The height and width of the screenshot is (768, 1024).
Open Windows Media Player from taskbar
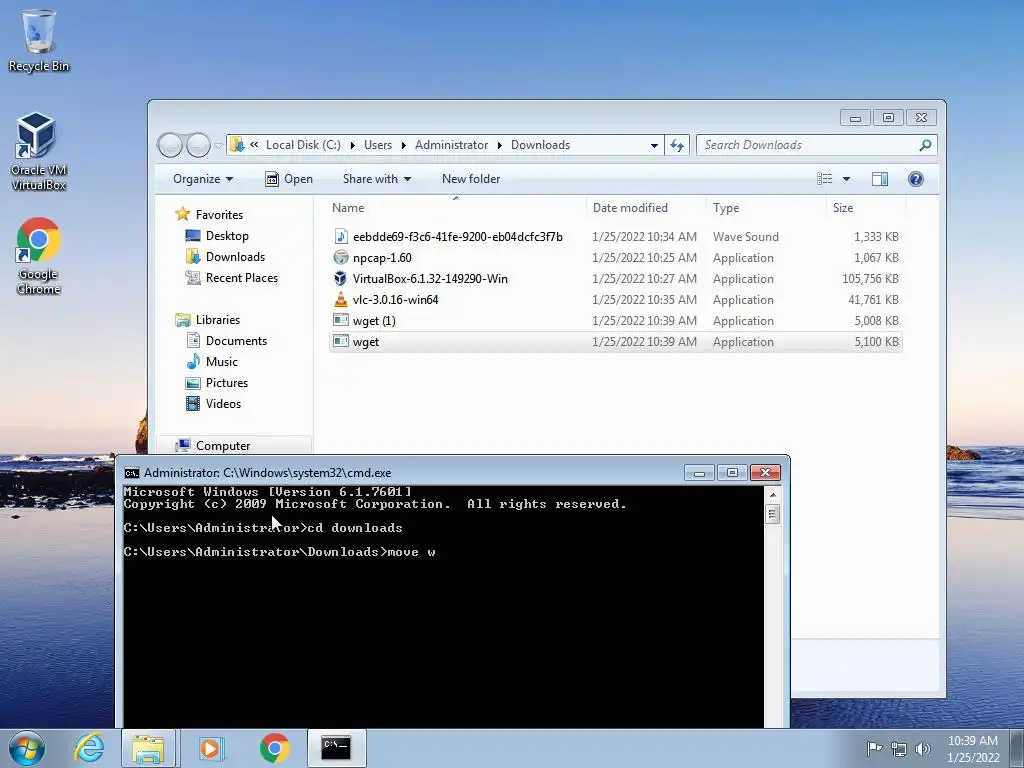pyautogui.click(x=210, y=748)
